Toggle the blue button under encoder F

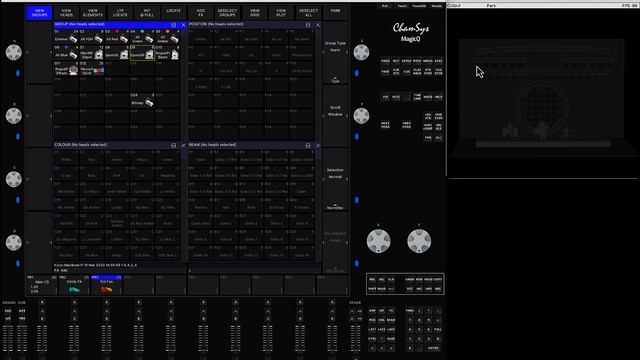tap(357, 136)
